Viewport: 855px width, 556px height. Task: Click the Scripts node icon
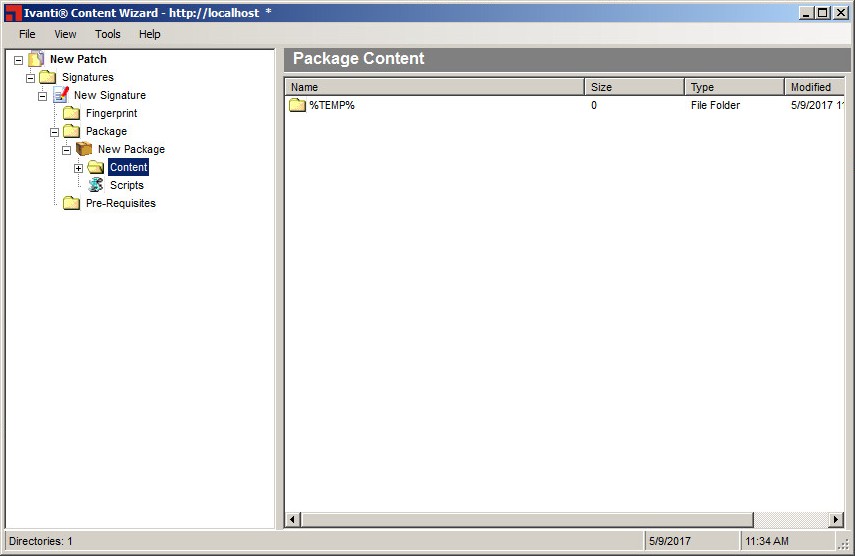[96, 185]
